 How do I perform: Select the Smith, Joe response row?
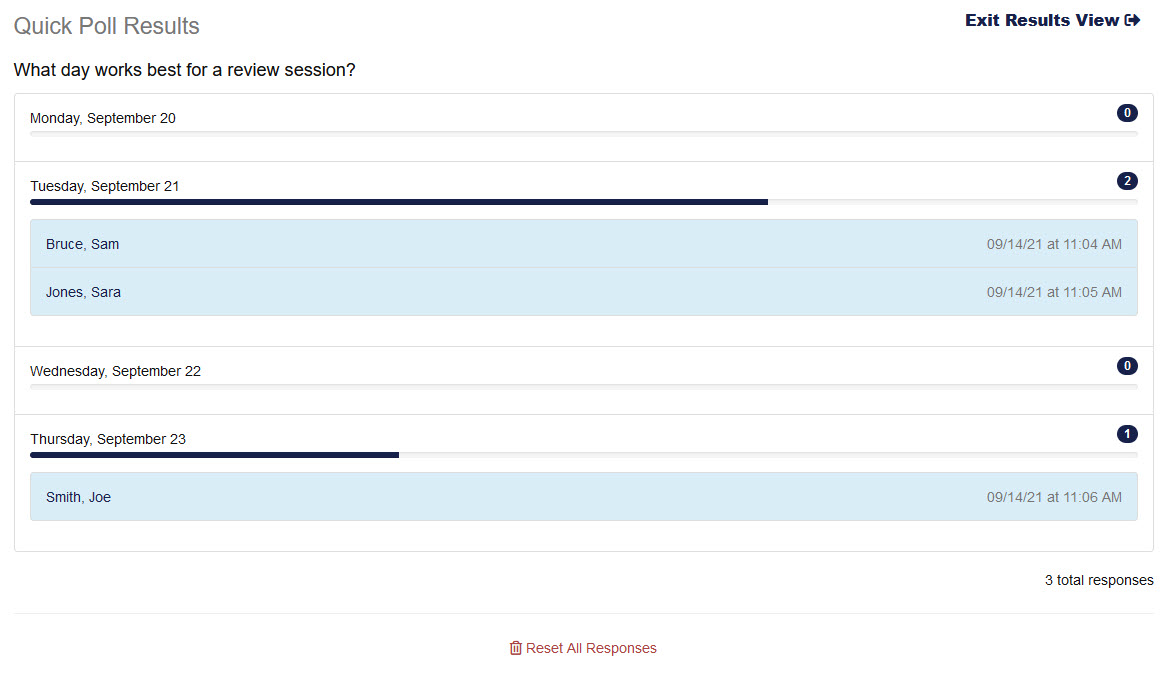tap(583, 497)
